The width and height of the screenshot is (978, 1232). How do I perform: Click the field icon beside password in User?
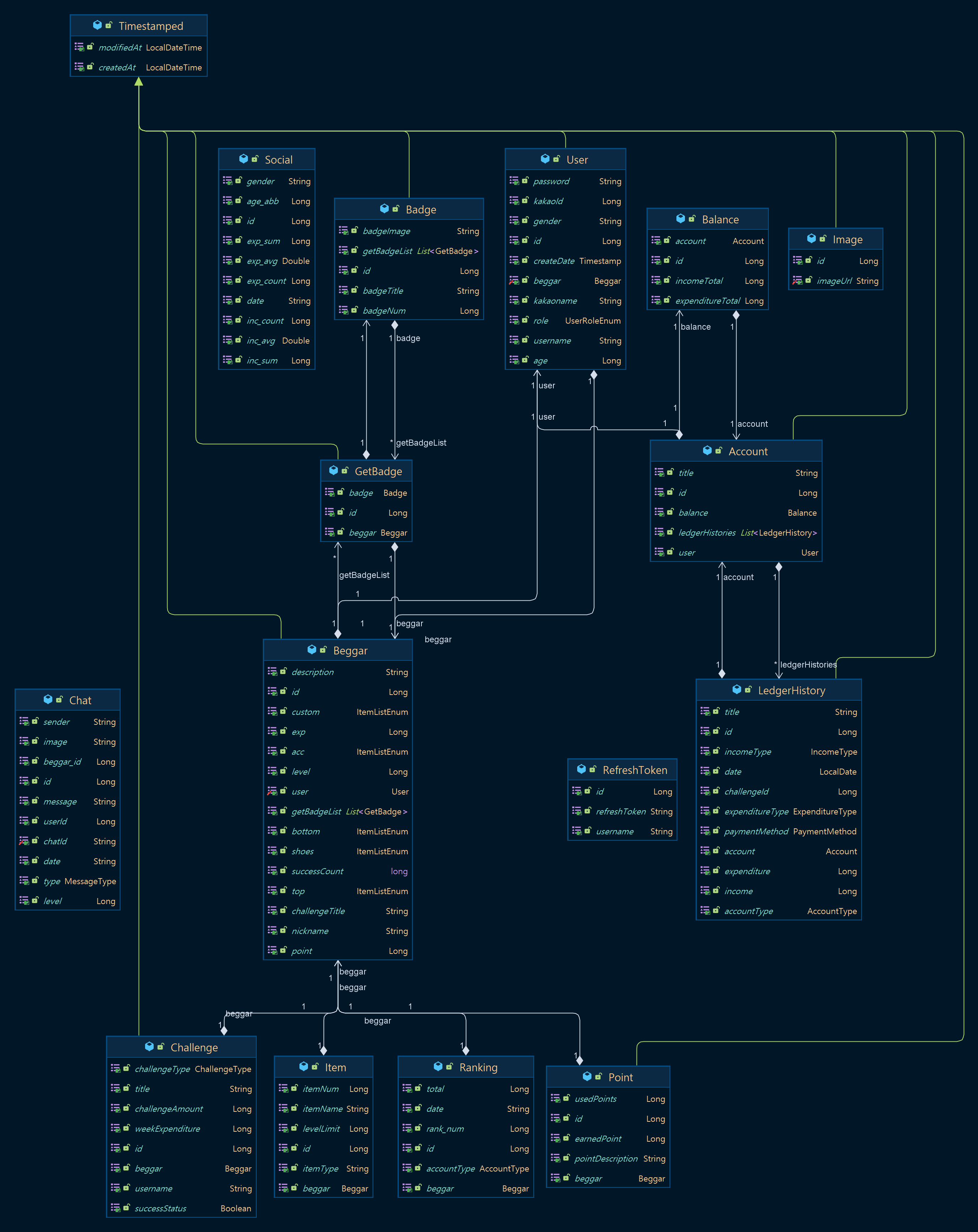click(514, 181)
